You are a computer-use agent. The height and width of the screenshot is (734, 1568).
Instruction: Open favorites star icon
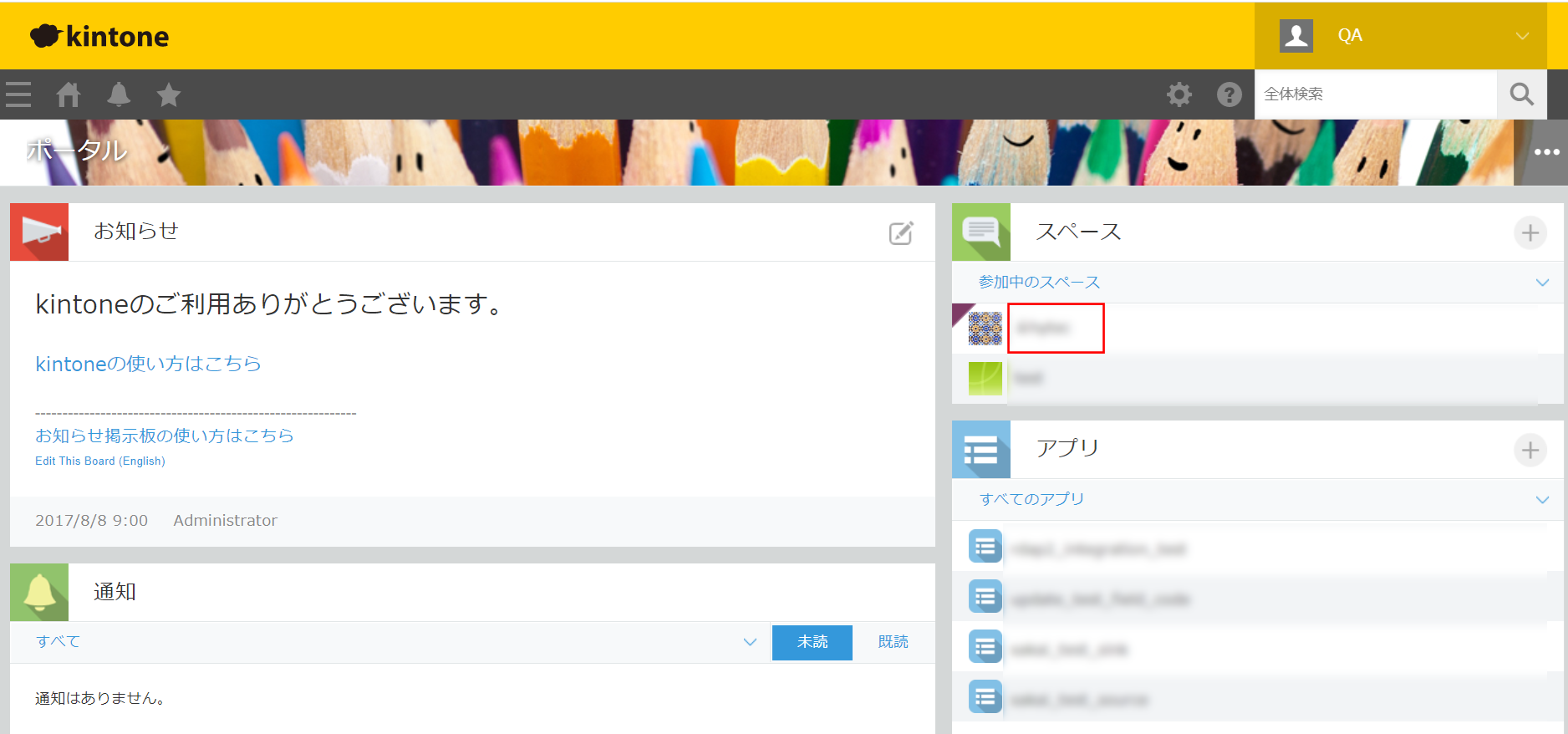pos(169,94)
